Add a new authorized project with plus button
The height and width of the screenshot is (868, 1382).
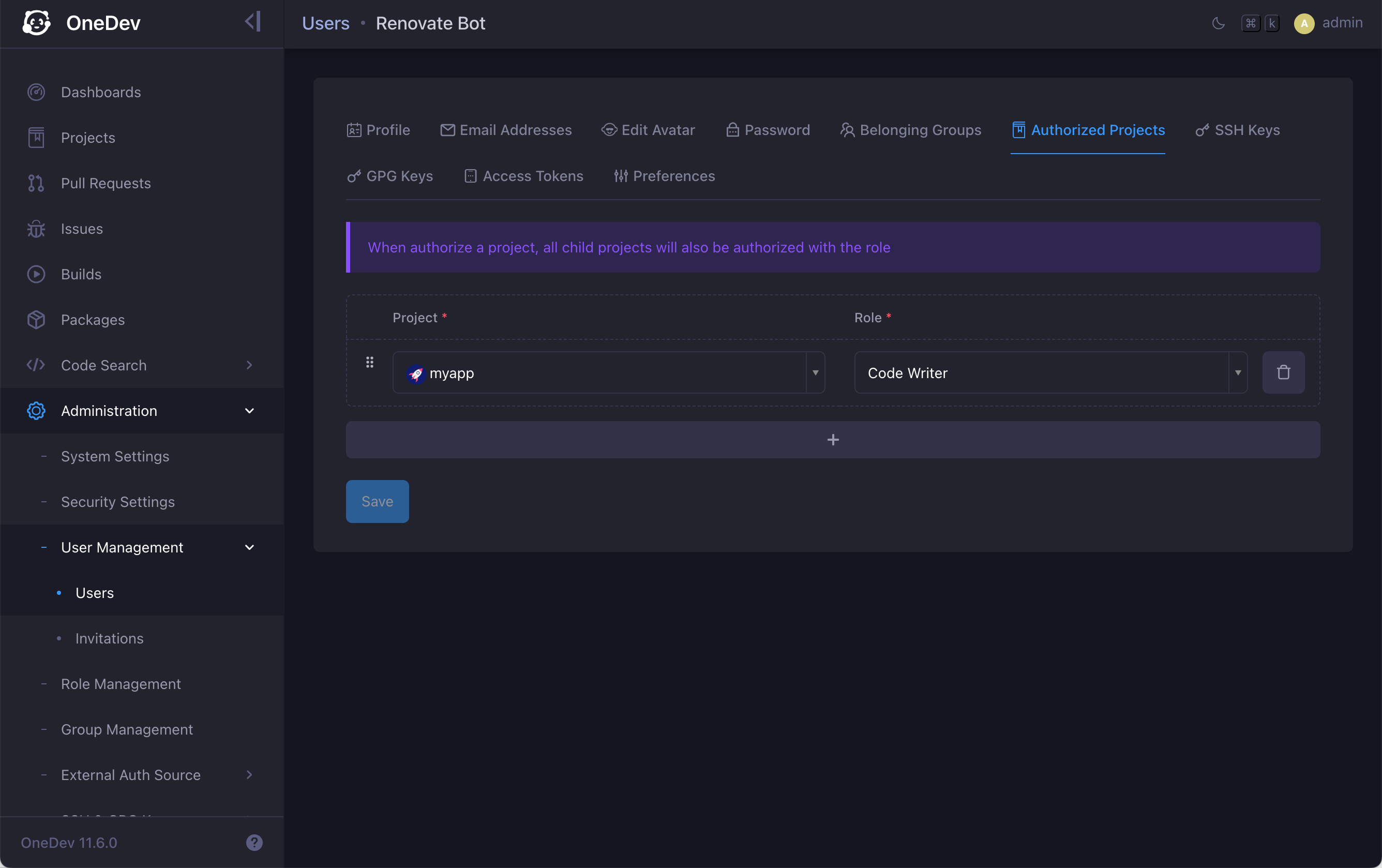point(833,440)
